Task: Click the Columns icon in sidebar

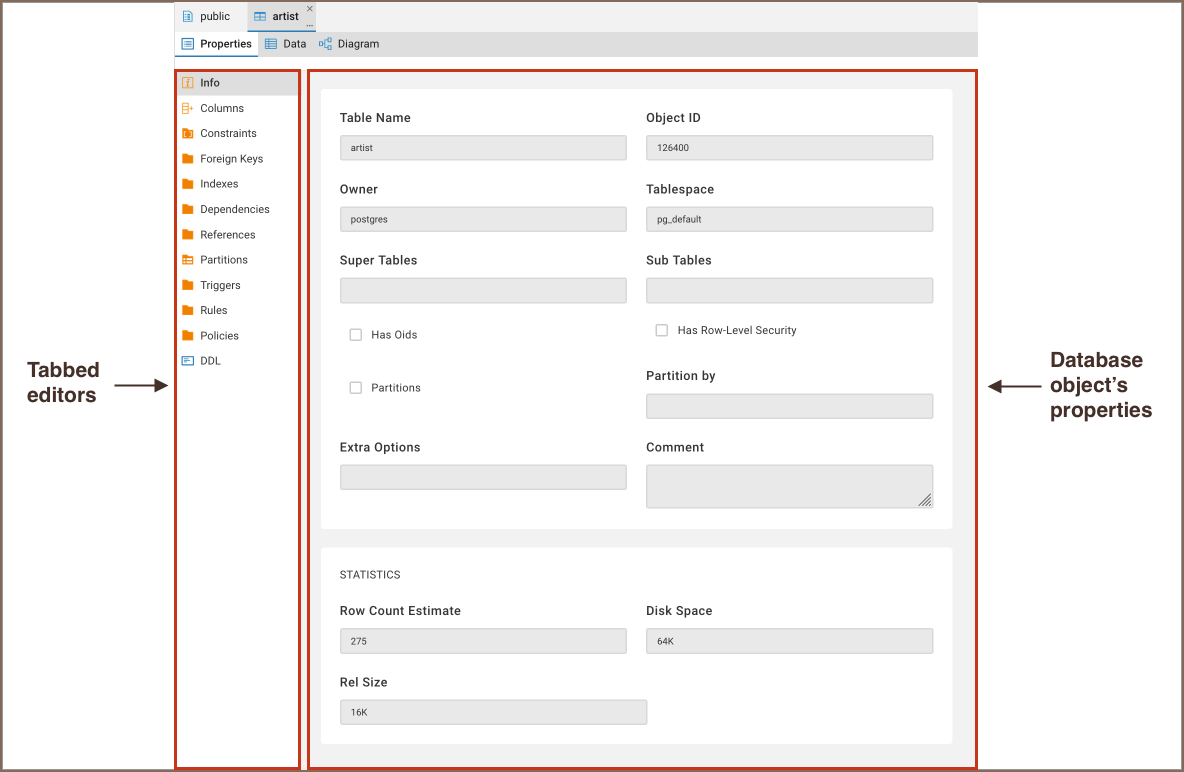Action: tap(187, 108)
